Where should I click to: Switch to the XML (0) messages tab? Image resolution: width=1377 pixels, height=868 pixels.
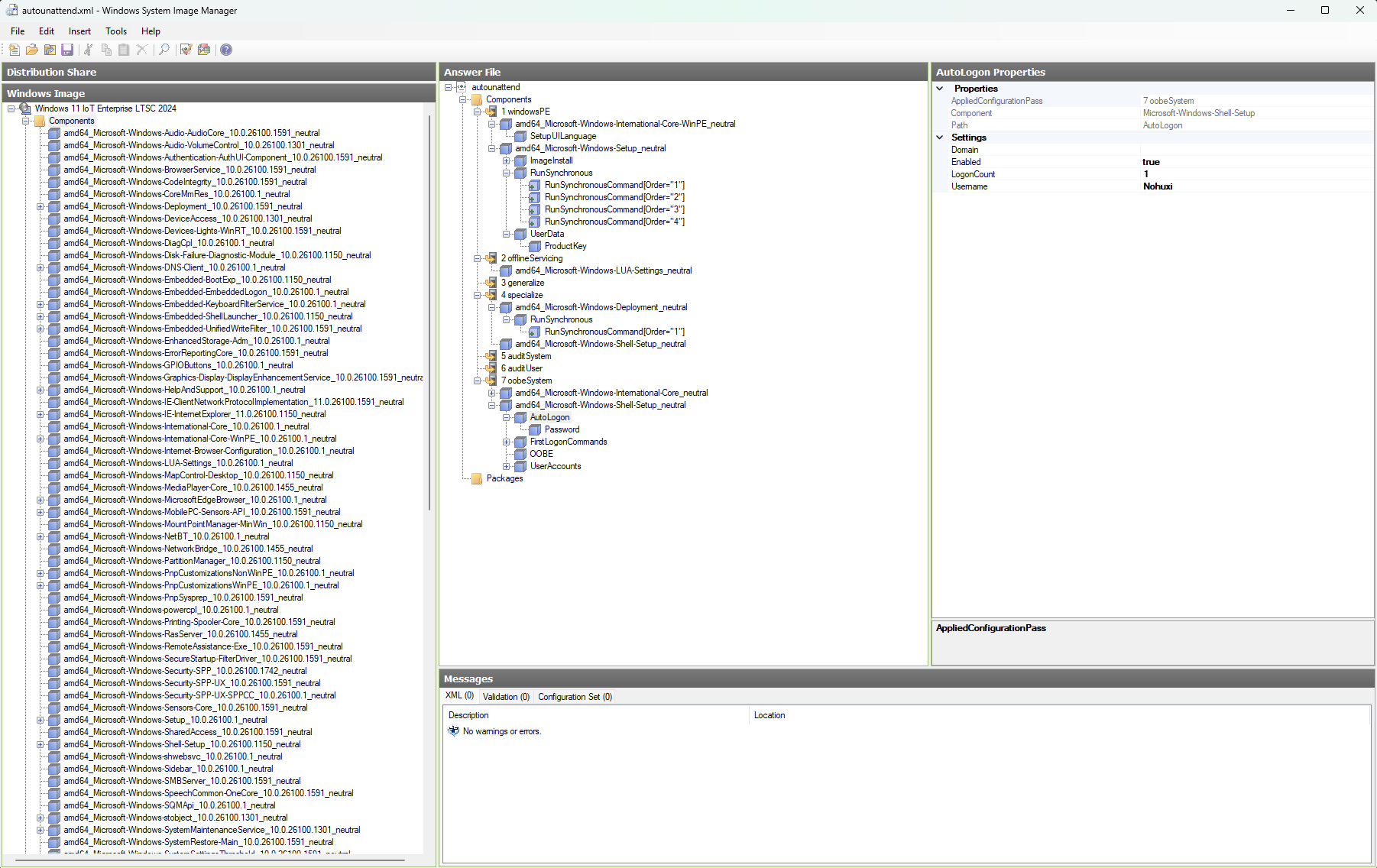click(x=459, y=696)
